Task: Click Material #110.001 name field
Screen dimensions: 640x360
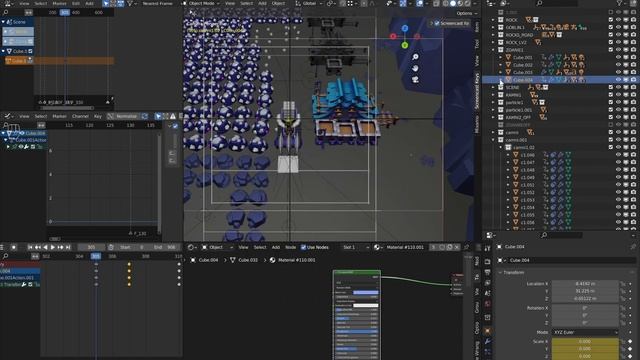Action: [x=405, y=247]
